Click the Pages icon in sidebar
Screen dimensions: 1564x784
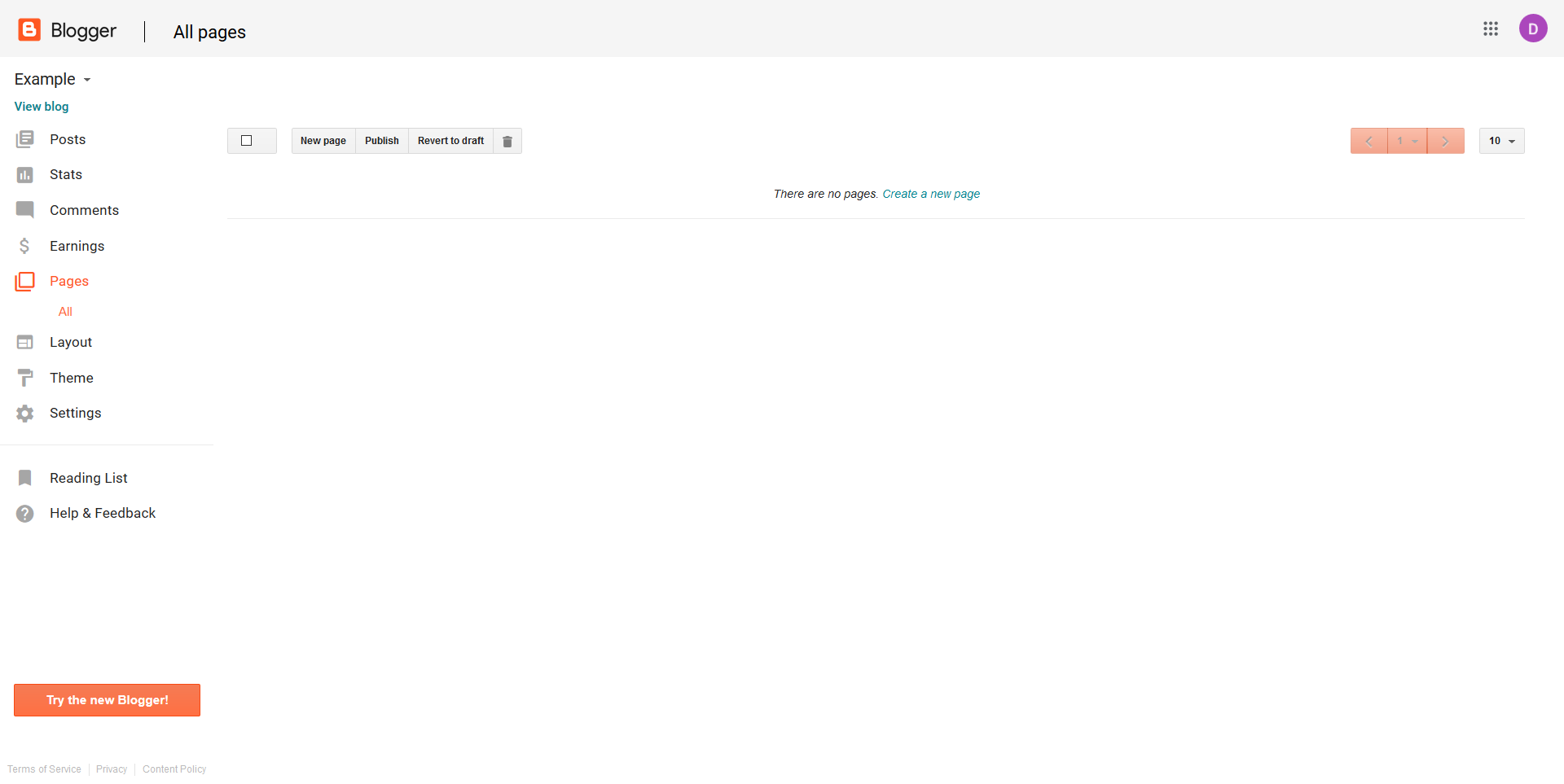point(24,282)
